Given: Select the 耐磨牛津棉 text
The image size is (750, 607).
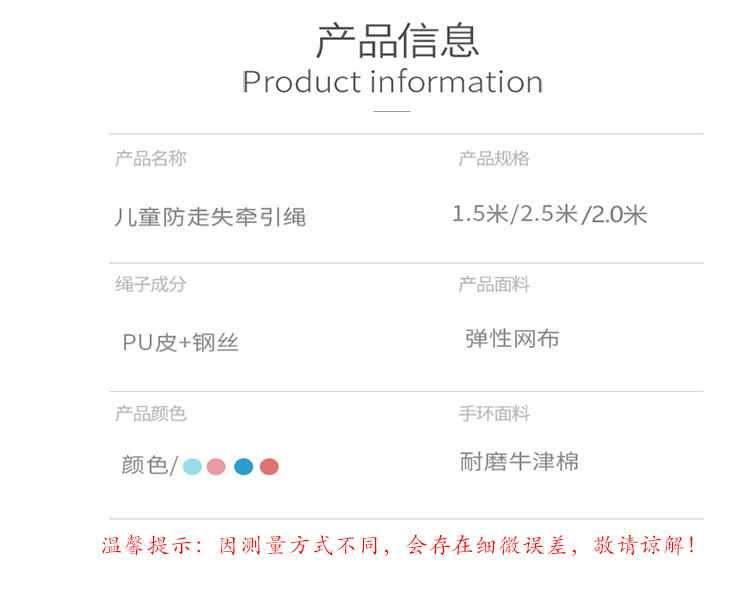Looking at the screenshot, I should pyautogui.click(x=519, y=462).
